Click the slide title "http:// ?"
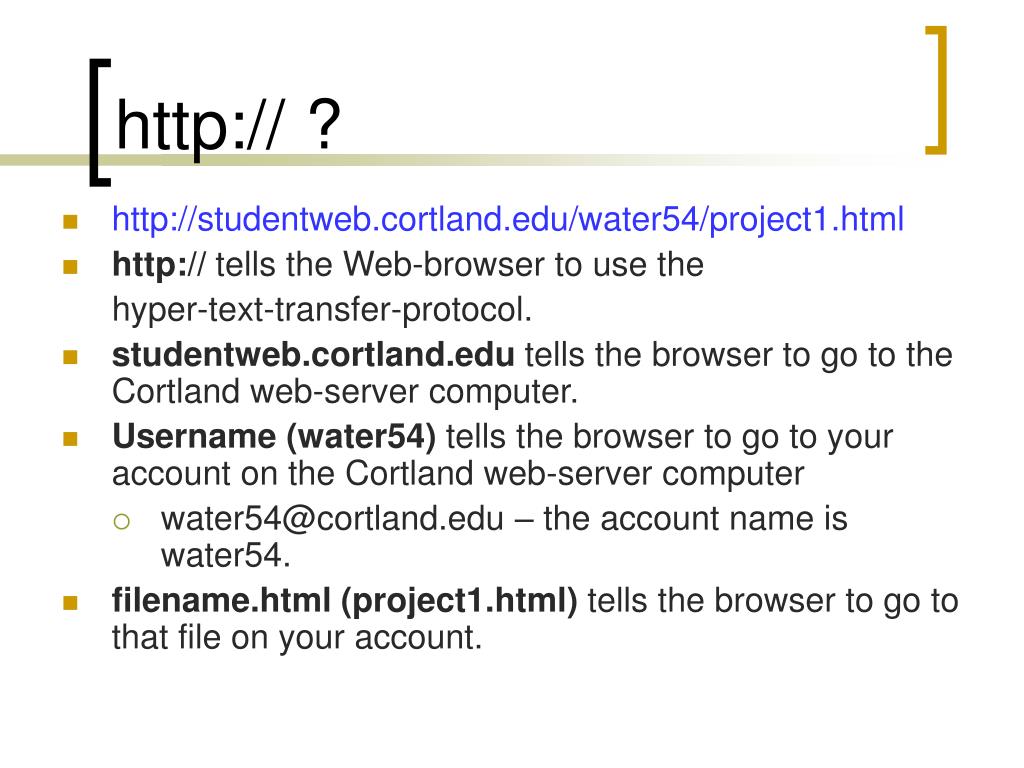 pos(229,124)
